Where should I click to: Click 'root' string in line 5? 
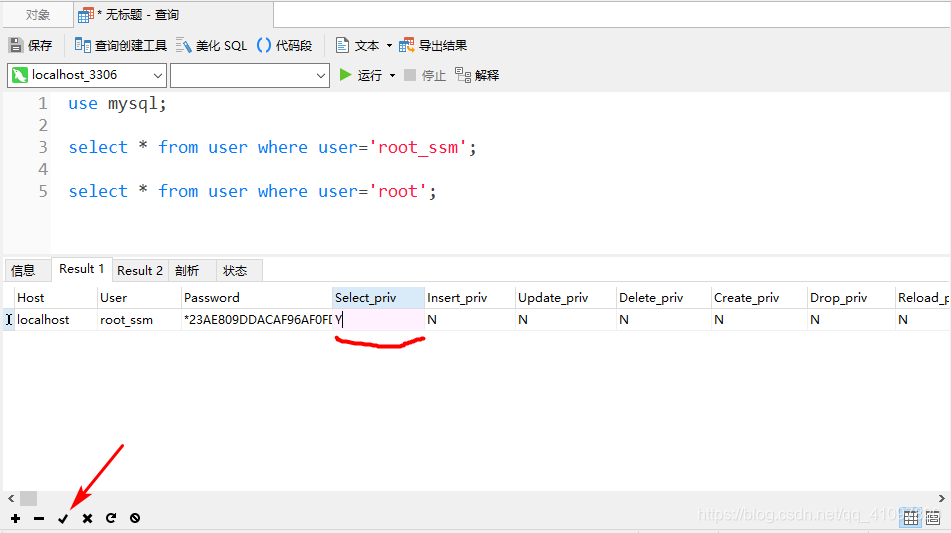(x=398, y=192)
